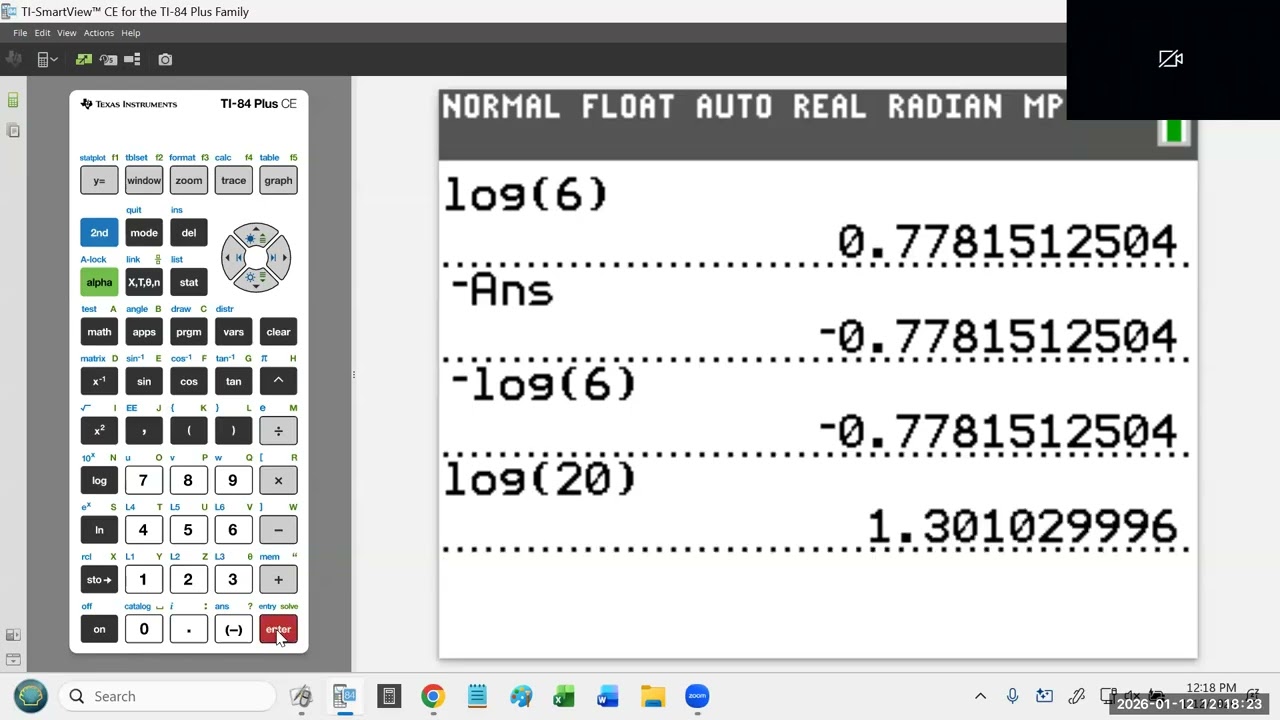Click the negative (−) key
The width and height of the screenshot is (1280, 720).
coord(233,630)
